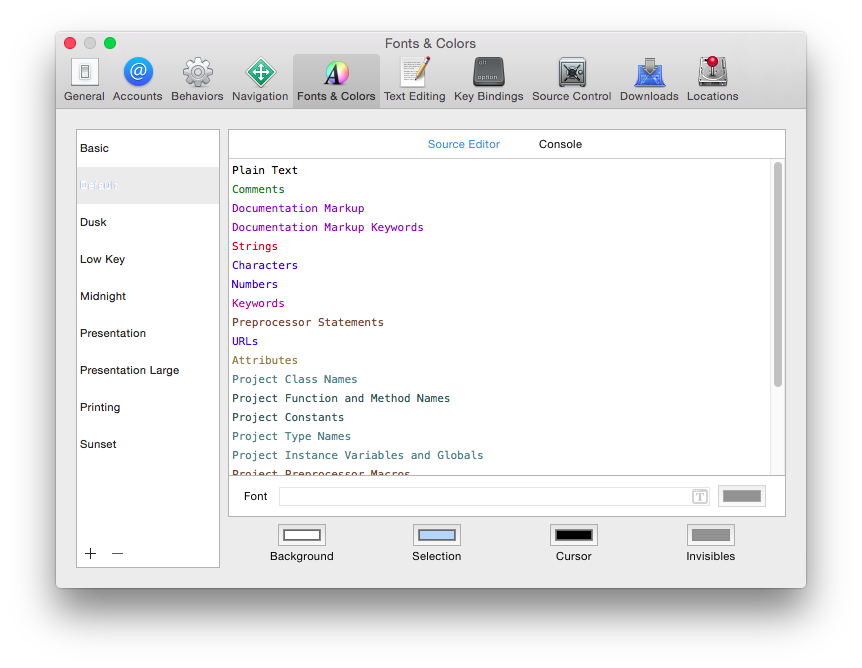The height and width of the screenshot is (668, 862).
Task: Switch to the Source Editor tab
Action: tap(464, 144)
